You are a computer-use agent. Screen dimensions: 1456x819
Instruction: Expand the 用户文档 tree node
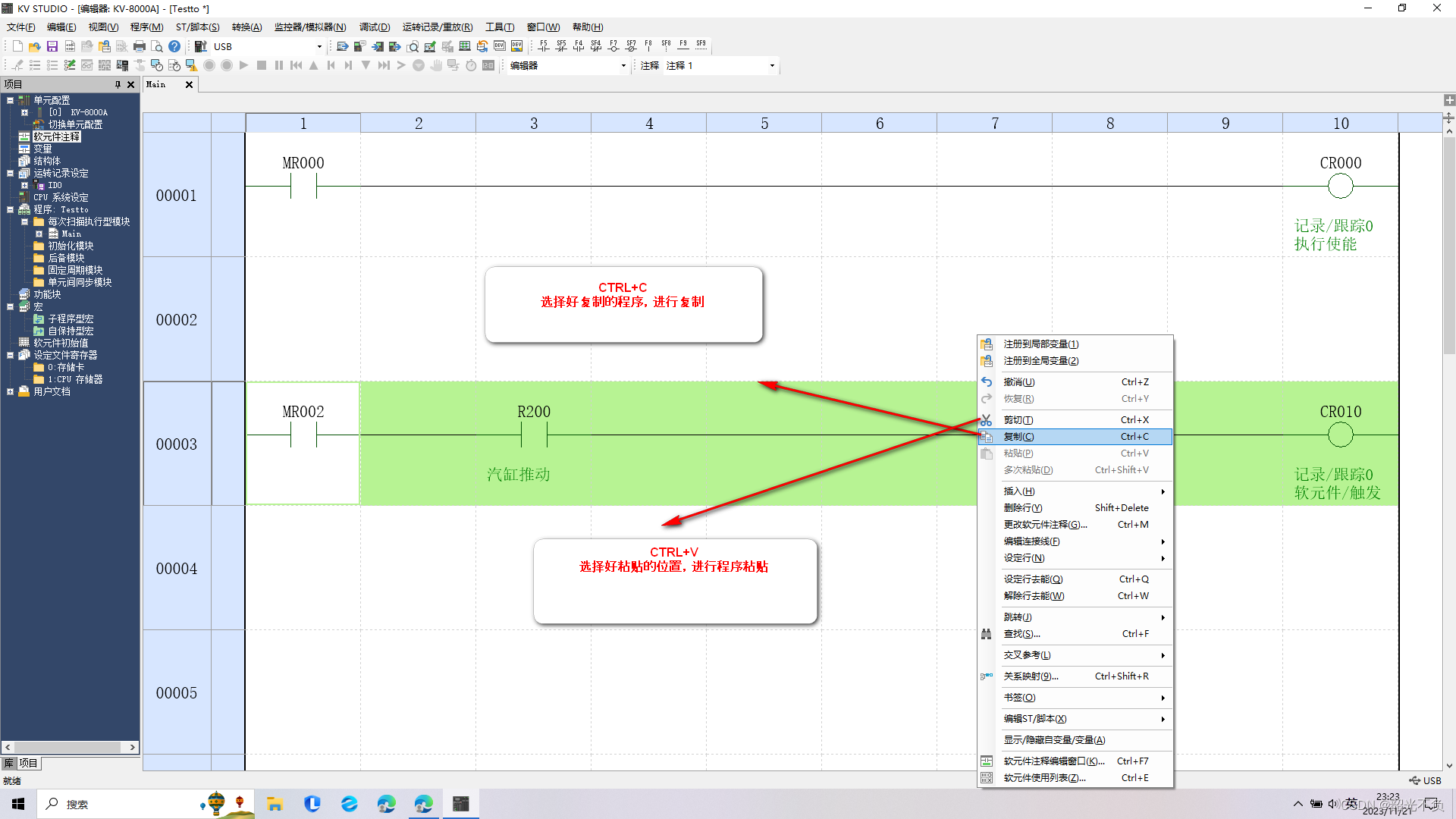pyautogui.click(x=10, y=391)
